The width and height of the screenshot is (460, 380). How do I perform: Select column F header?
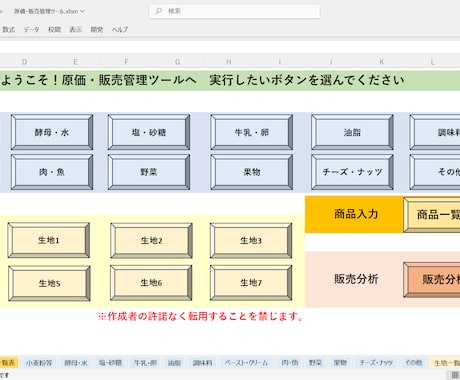[126, 62]
